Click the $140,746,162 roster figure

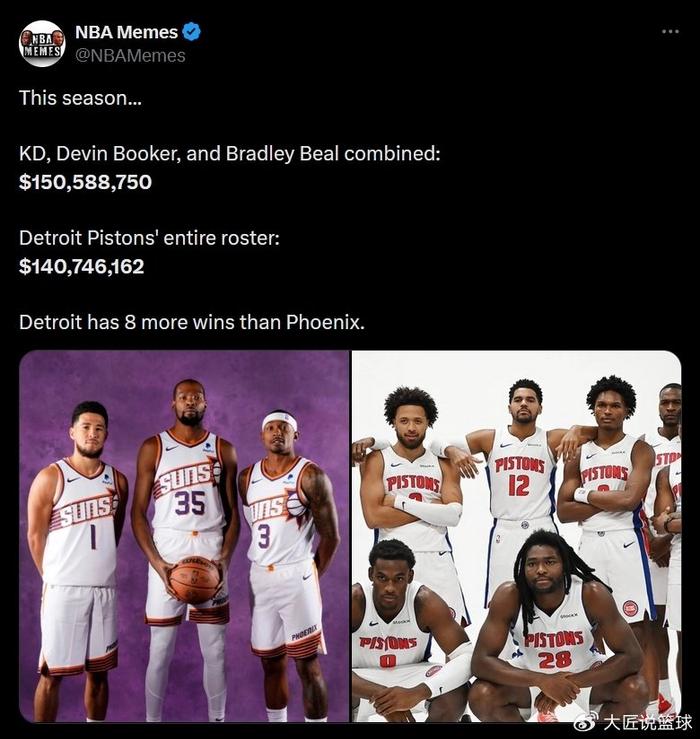82,267
